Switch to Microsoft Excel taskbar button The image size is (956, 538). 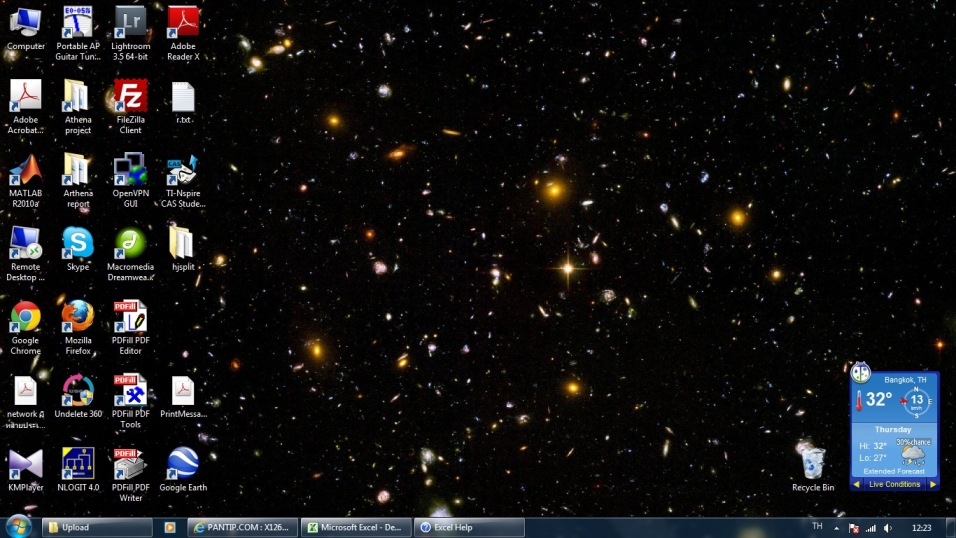pyautogui.click(x=356, y=528)
